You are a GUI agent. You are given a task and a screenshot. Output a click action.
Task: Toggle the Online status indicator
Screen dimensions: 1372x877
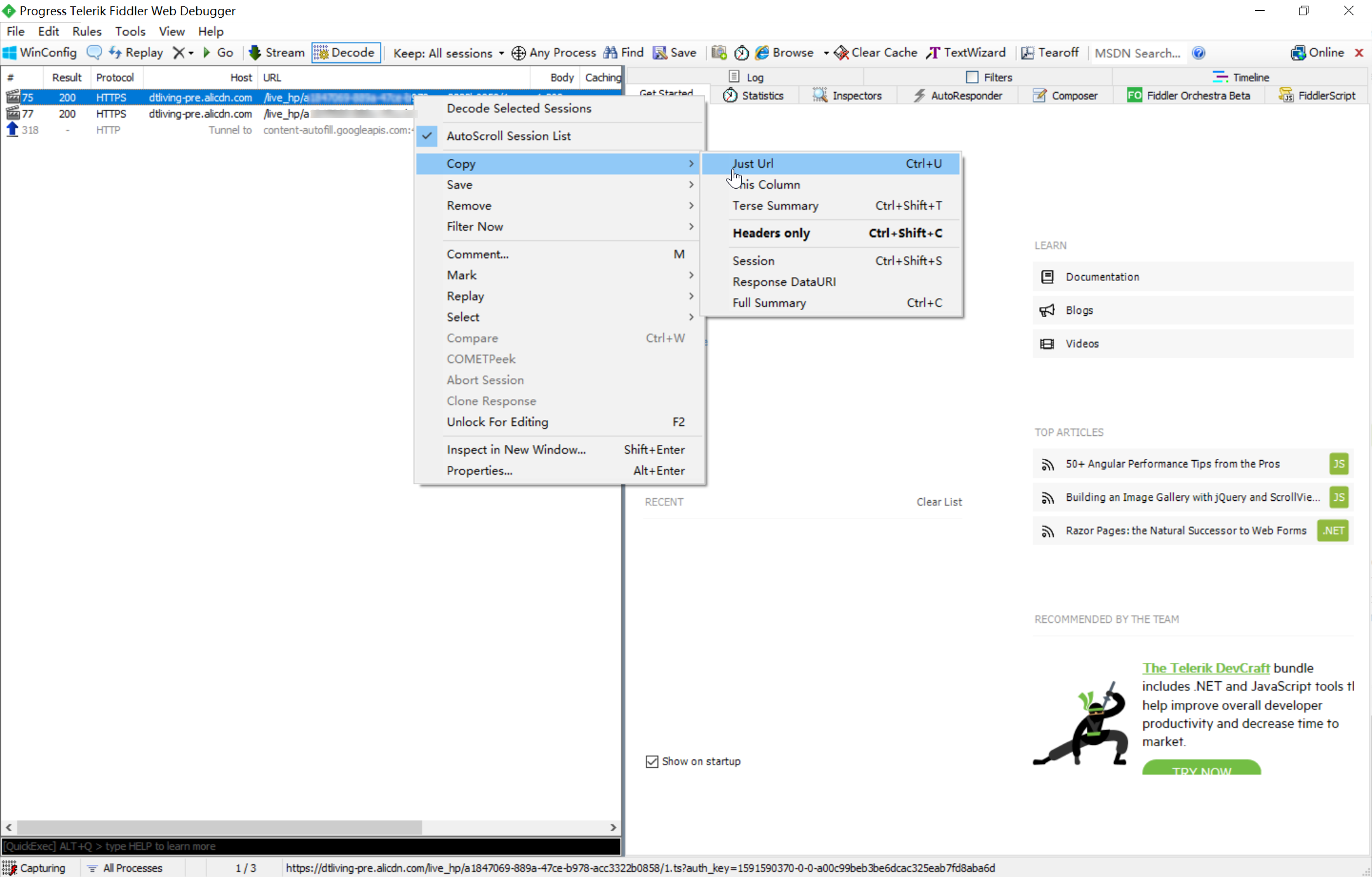pyautogui.click(x=1317, y=53)
